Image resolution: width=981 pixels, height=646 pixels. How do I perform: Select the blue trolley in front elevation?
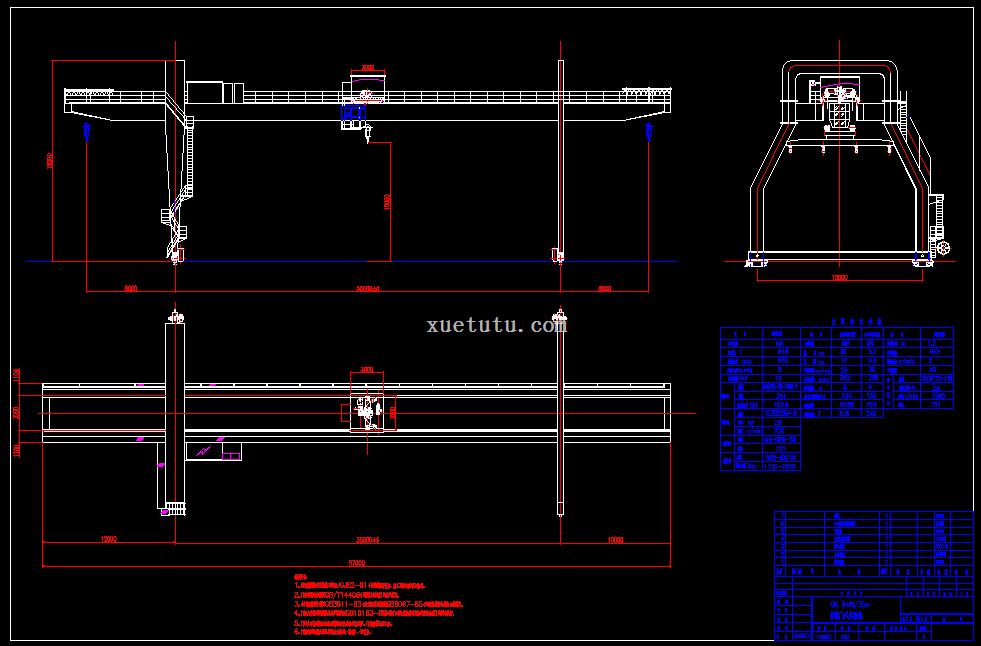tap(351, 114)
